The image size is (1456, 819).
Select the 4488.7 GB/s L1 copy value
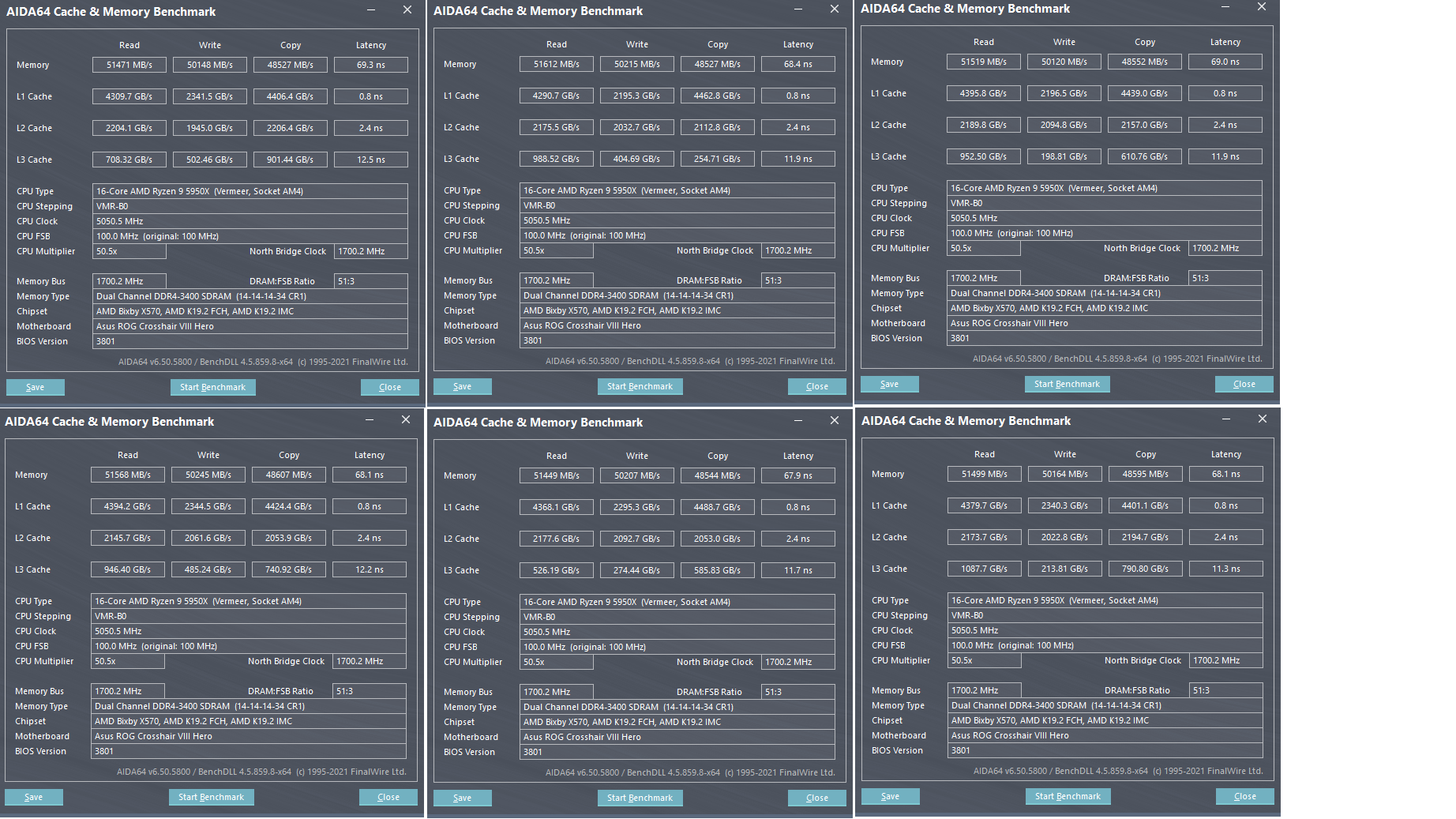(718, 507)
